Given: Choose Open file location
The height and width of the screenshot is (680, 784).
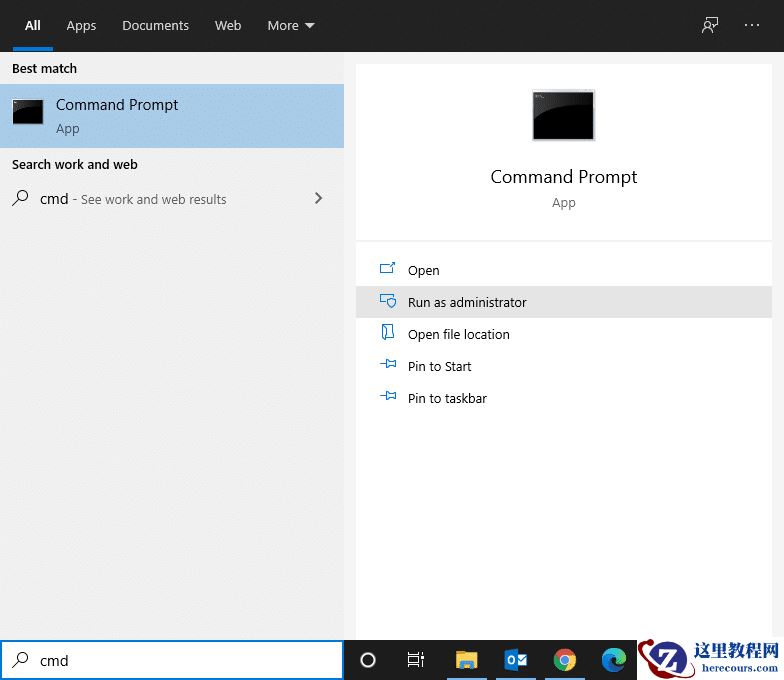Looking at the screenshot, I should point(458,334).
